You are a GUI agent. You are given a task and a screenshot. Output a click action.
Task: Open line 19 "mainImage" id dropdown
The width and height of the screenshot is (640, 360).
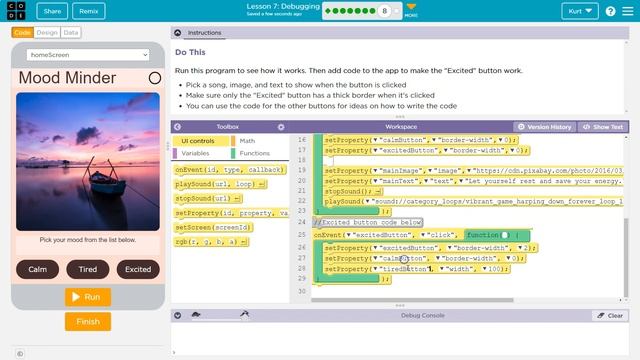[375, 171]
